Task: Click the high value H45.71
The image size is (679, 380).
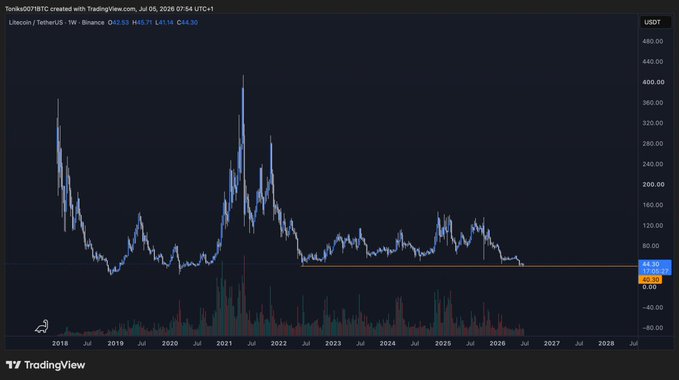Action: click(x=142, y=23)
